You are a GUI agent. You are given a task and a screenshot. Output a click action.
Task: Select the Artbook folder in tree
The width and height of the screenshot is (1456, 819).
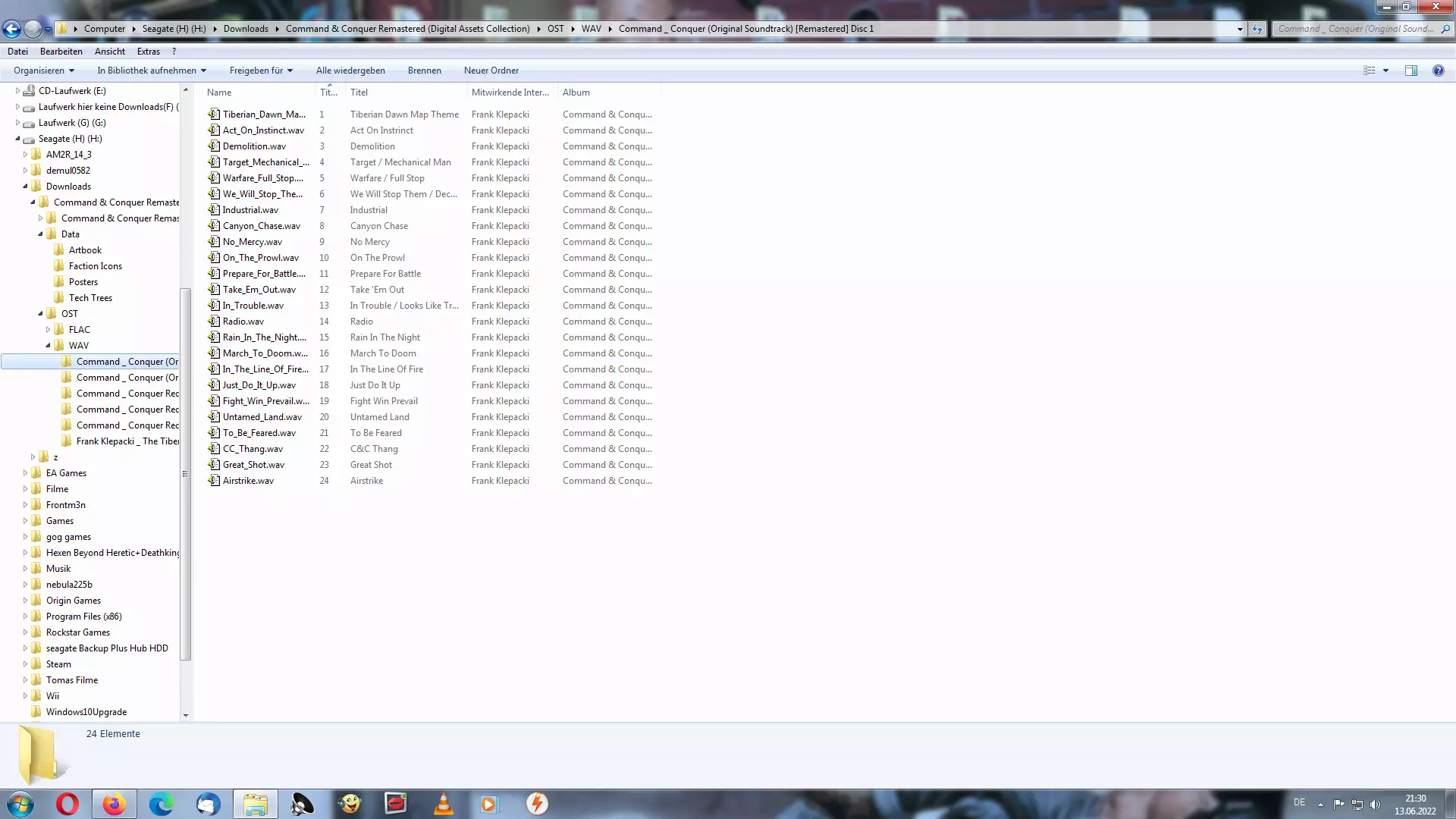(85, 250)
